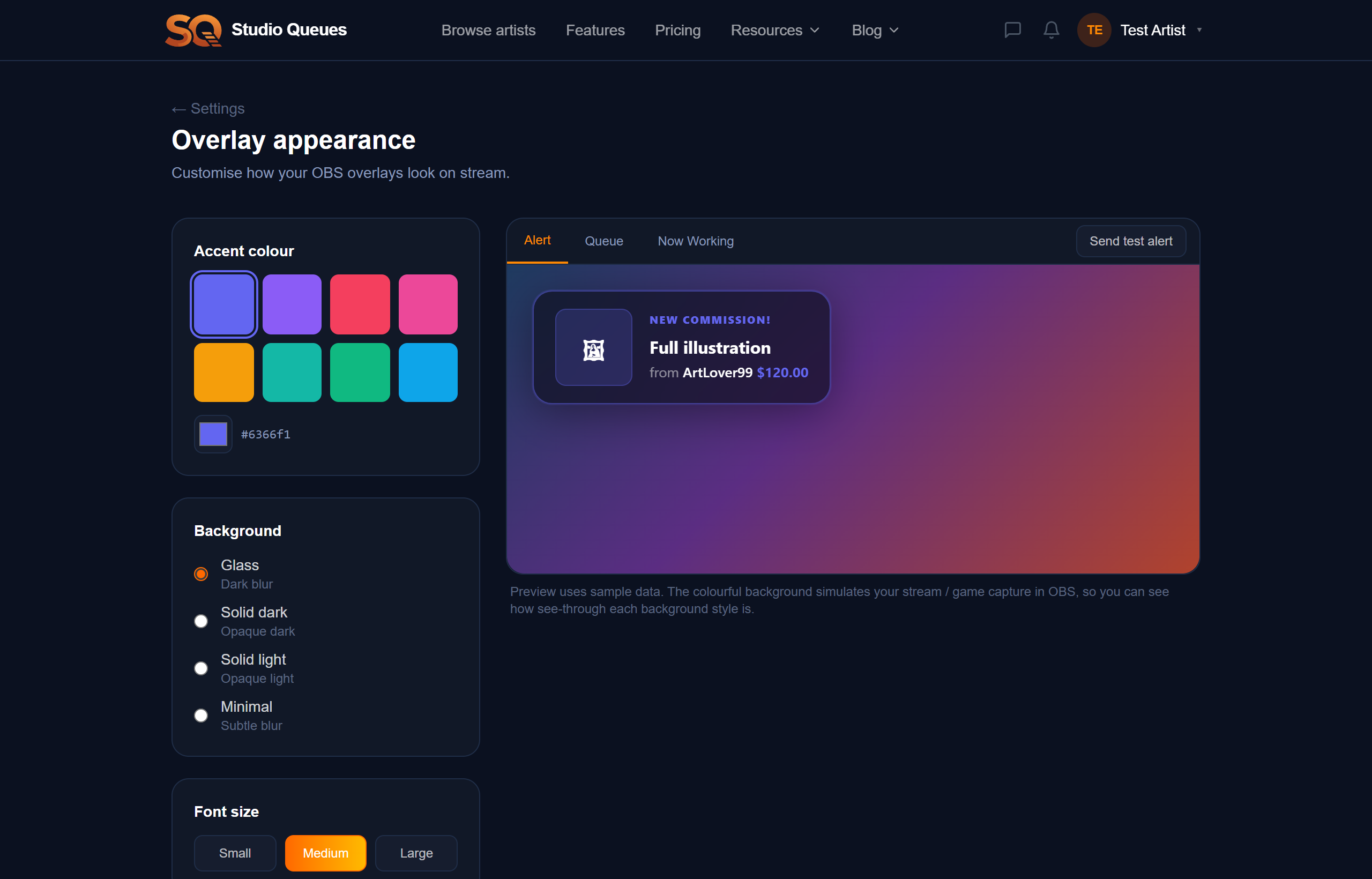Pick the green accent colour swatch
Viewport: 1372px width, 879px height.
pos(360,373)
